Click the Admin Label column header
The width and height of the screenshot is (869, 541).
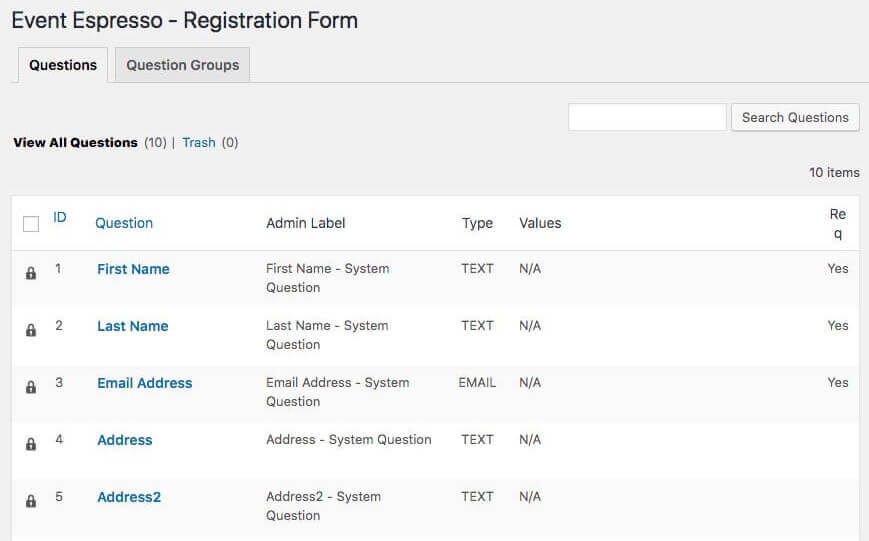click(x=306, y=223)
